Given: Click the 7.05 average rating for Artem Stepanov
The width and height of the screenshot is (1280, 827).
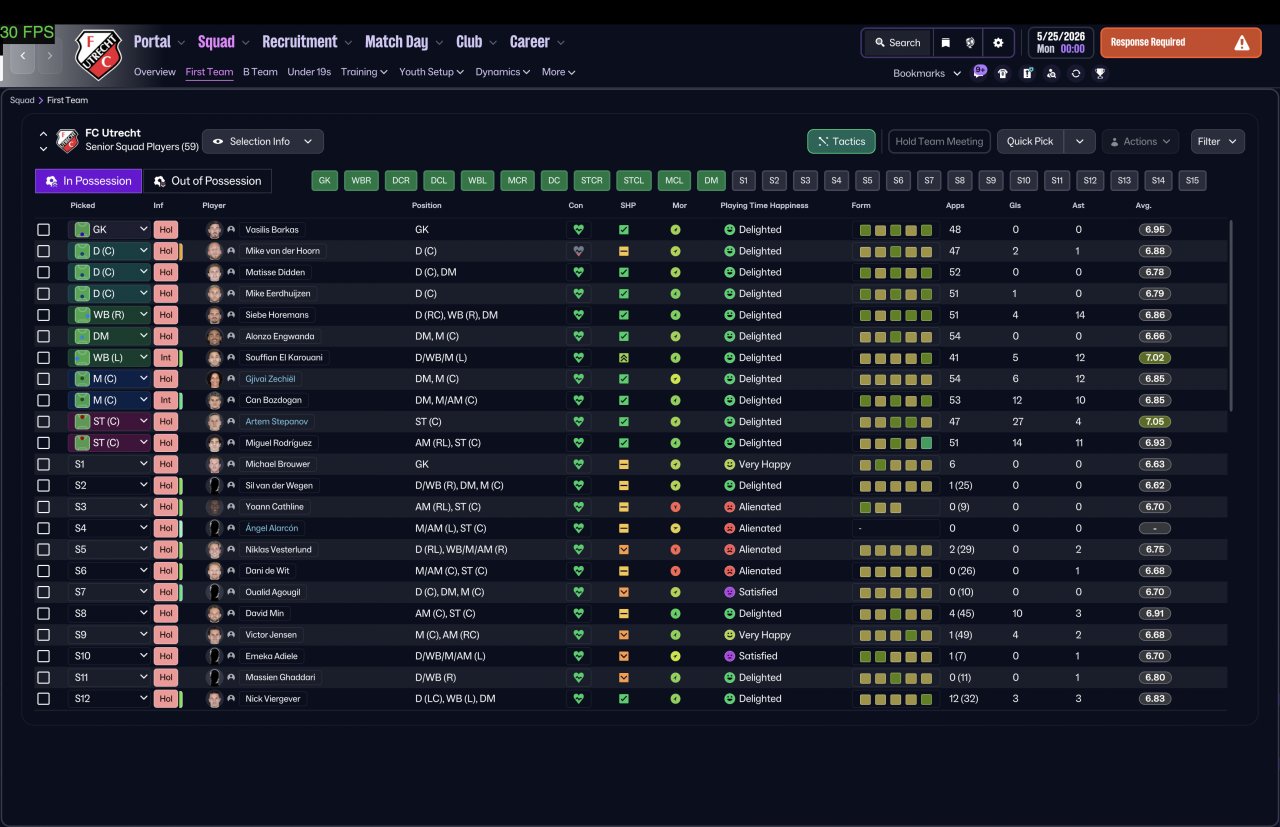Looking at the screenshot, I should click(1155, 421).
